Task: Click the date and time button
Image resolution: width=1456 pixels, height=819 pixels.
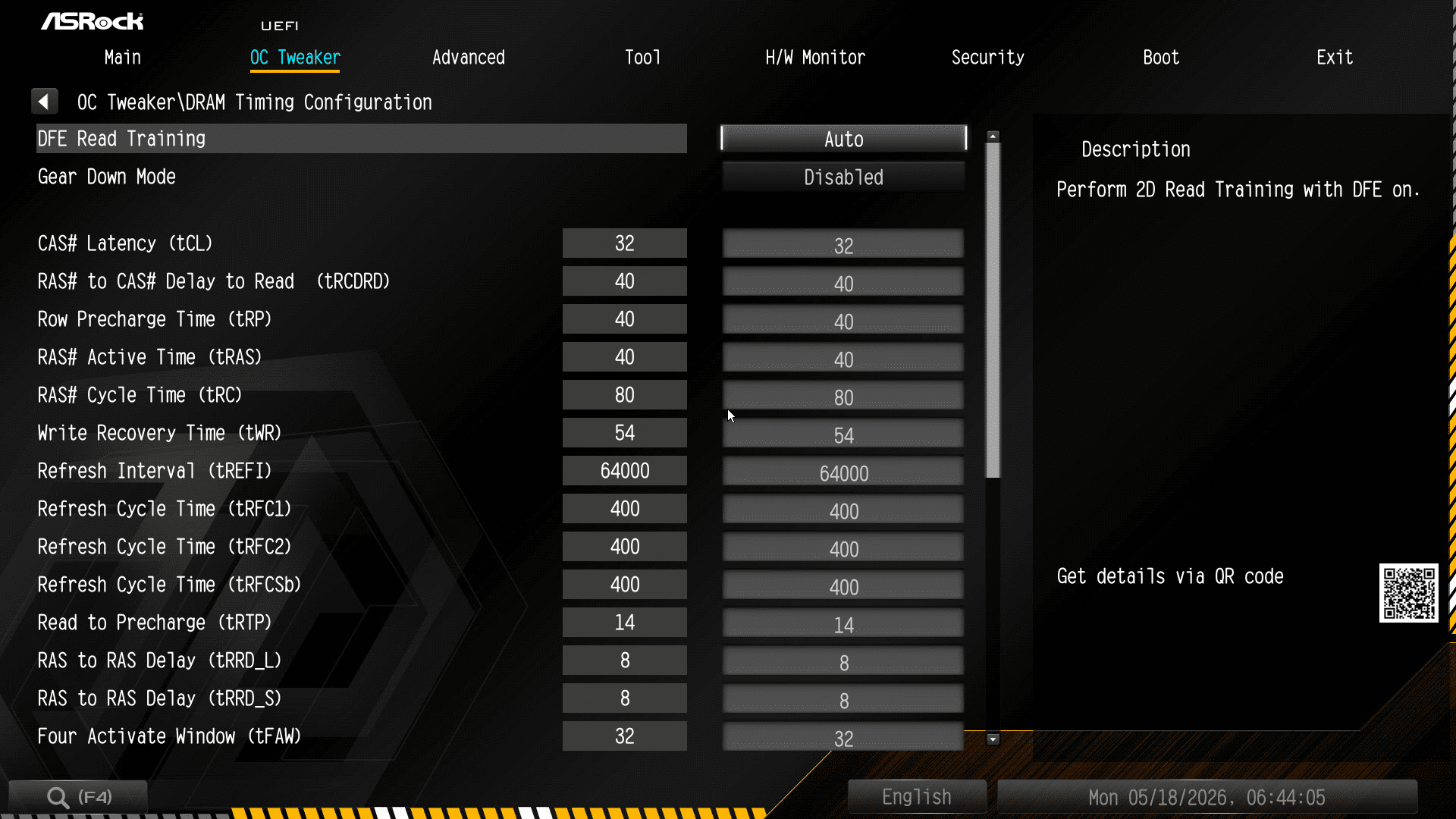Action: [x=1207, y=797]
